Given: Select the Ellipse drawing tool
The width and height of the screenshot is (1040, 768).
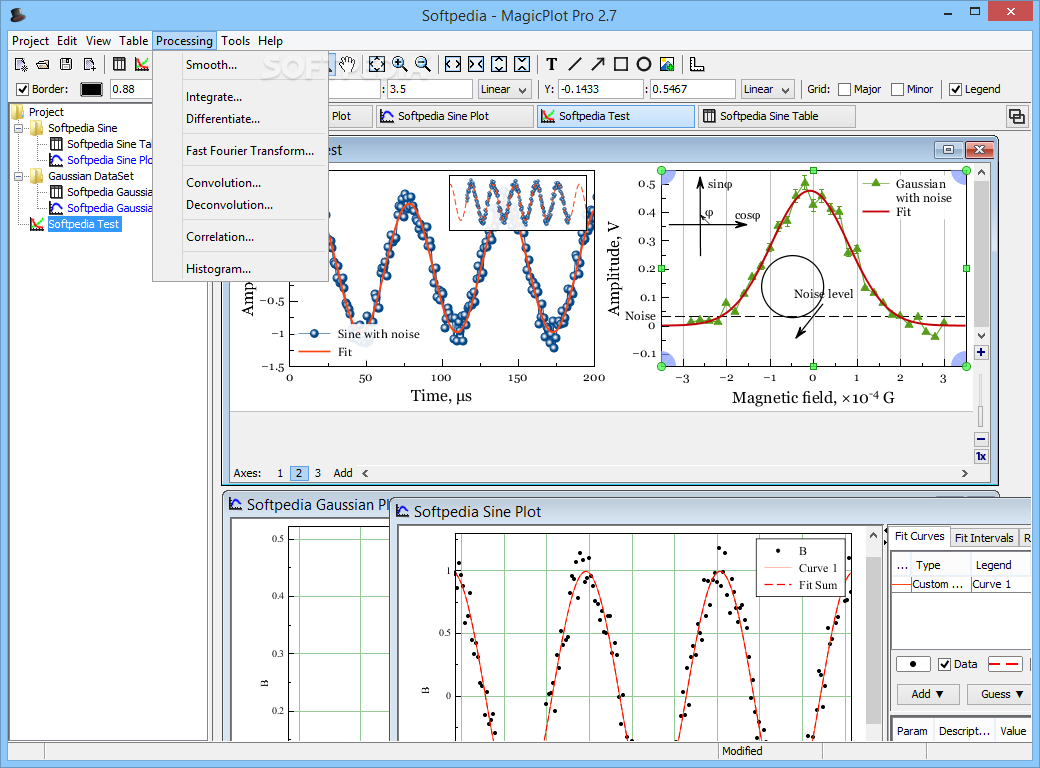Looking at the screenshot, I should 643,64.
